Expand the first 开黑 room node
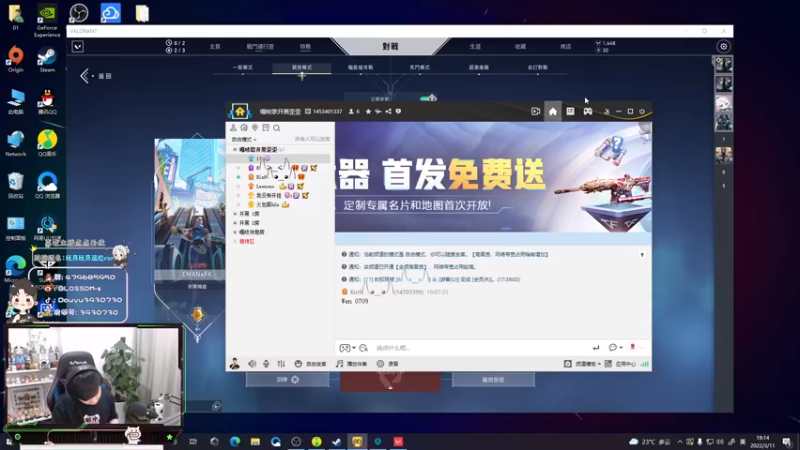 pos(235,214)
